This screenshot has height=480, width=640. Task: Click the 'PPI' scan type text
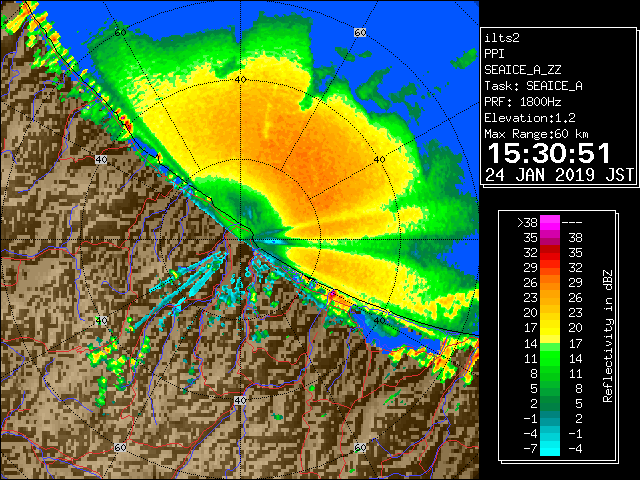(x=494, y=54)
